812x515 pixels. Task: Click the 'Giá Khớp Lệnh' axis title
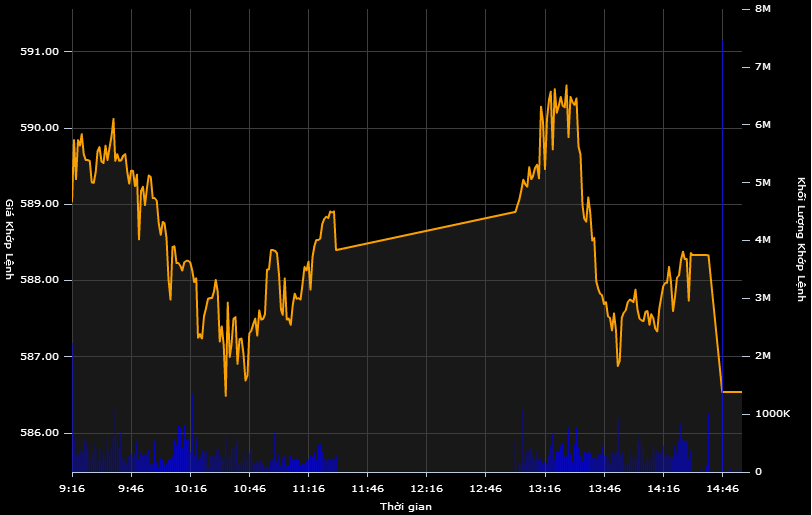coord(10,239)
